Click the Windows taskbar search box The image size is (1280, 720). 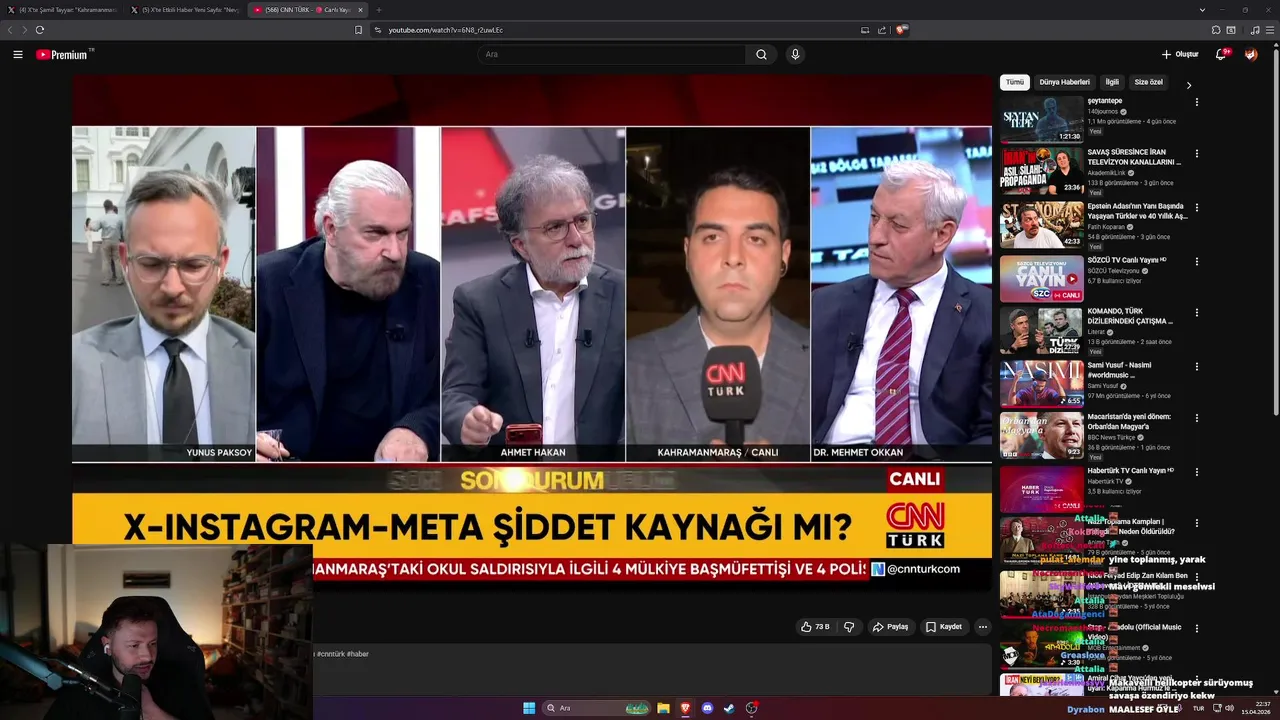tap(597, 708)
